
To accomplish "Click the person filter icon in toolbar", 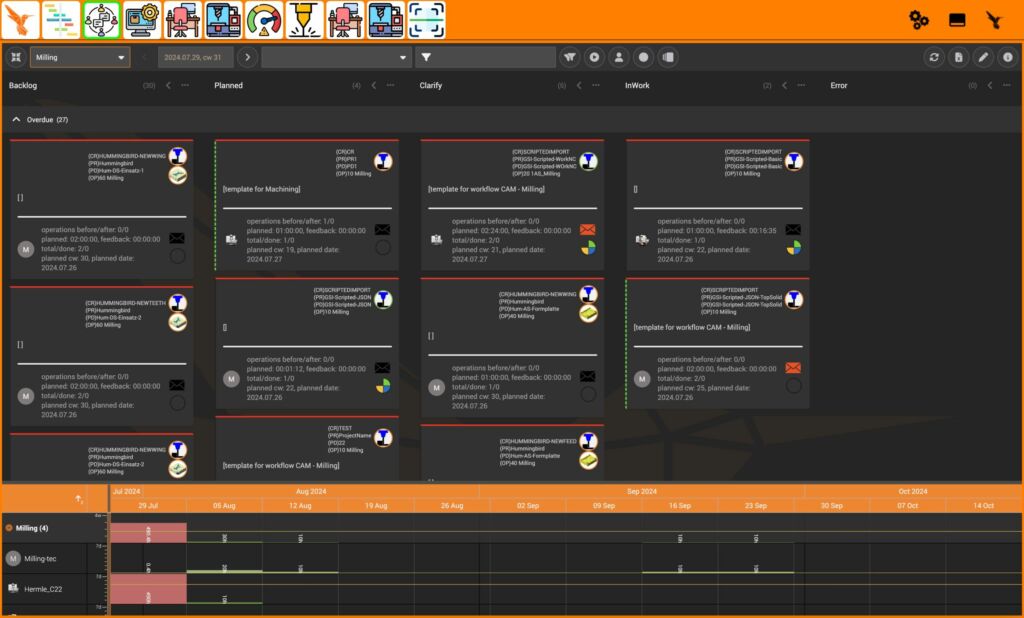I will (x=619, y=58).
